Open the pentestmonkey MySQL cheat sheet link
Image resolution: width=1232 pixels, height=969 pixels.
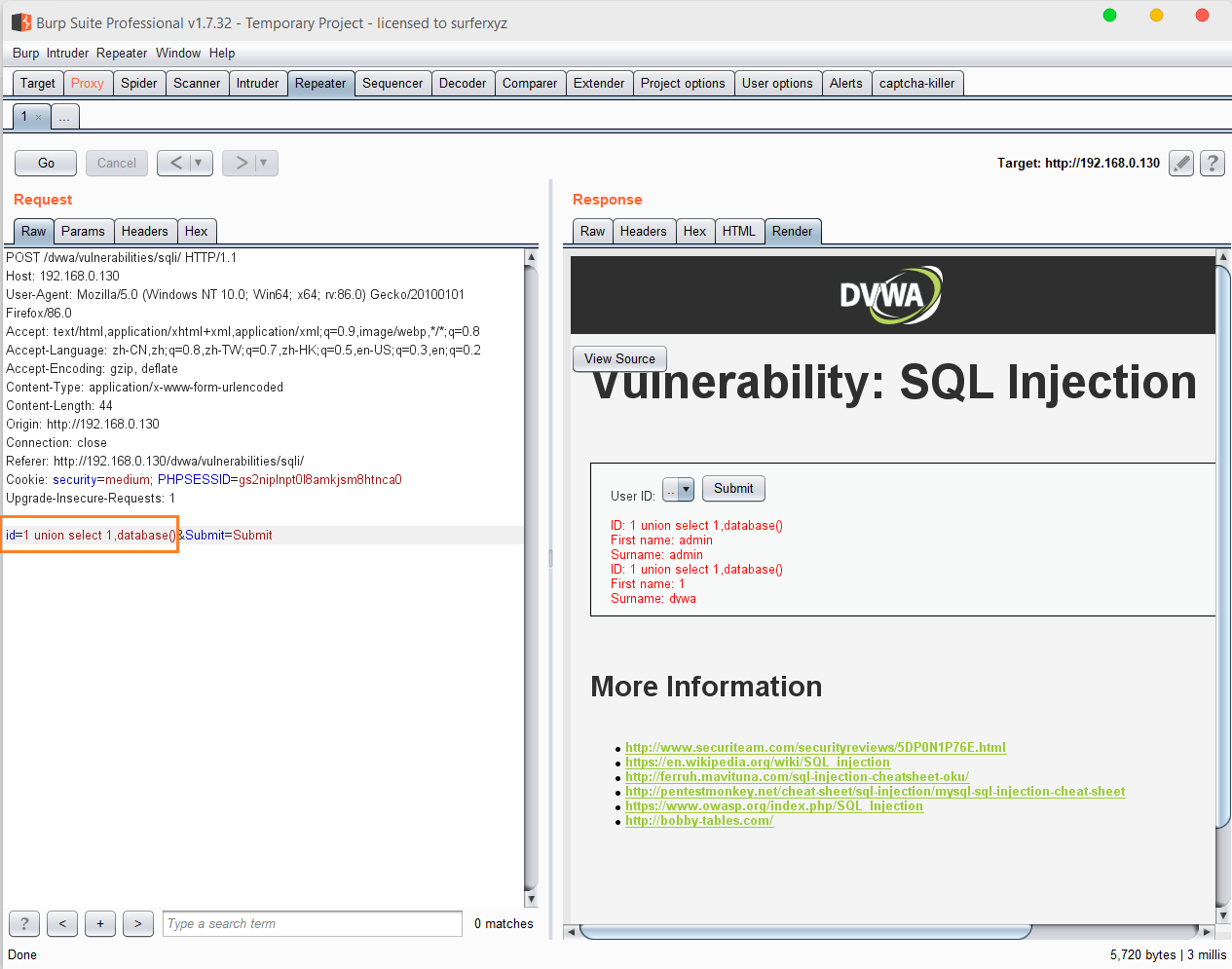point(876,791)
